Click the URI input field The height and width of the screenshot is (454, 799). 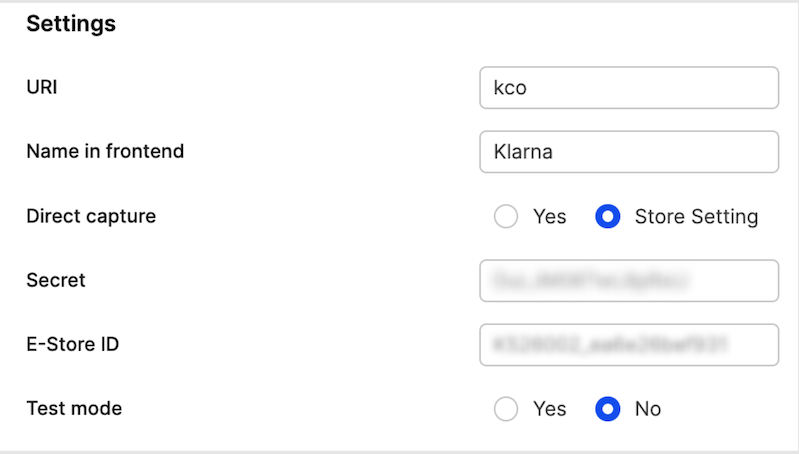pyautogui.click(x=628, y=88)
